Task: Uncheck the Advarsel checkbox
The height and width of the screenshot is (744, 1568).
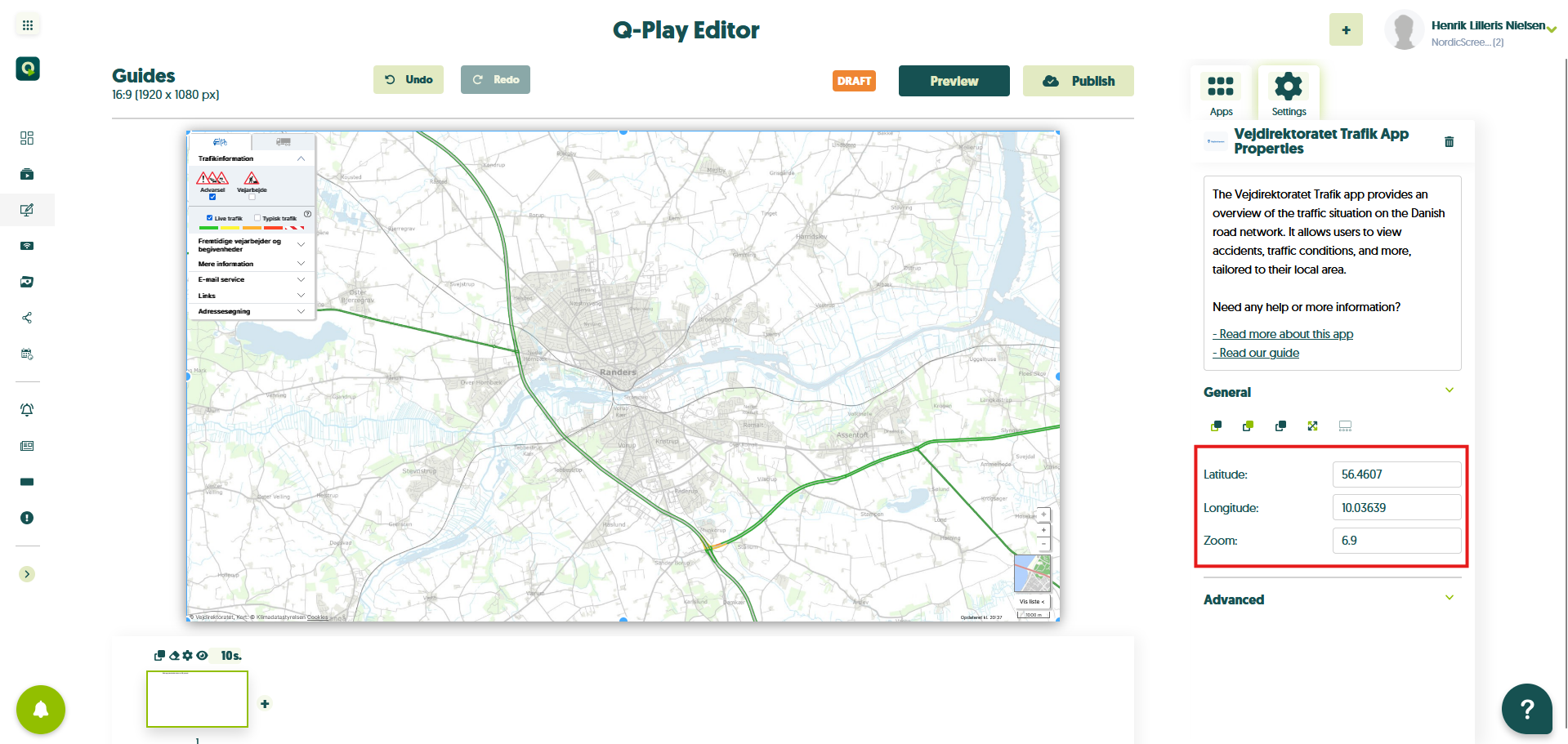Action: coord(212,197)
